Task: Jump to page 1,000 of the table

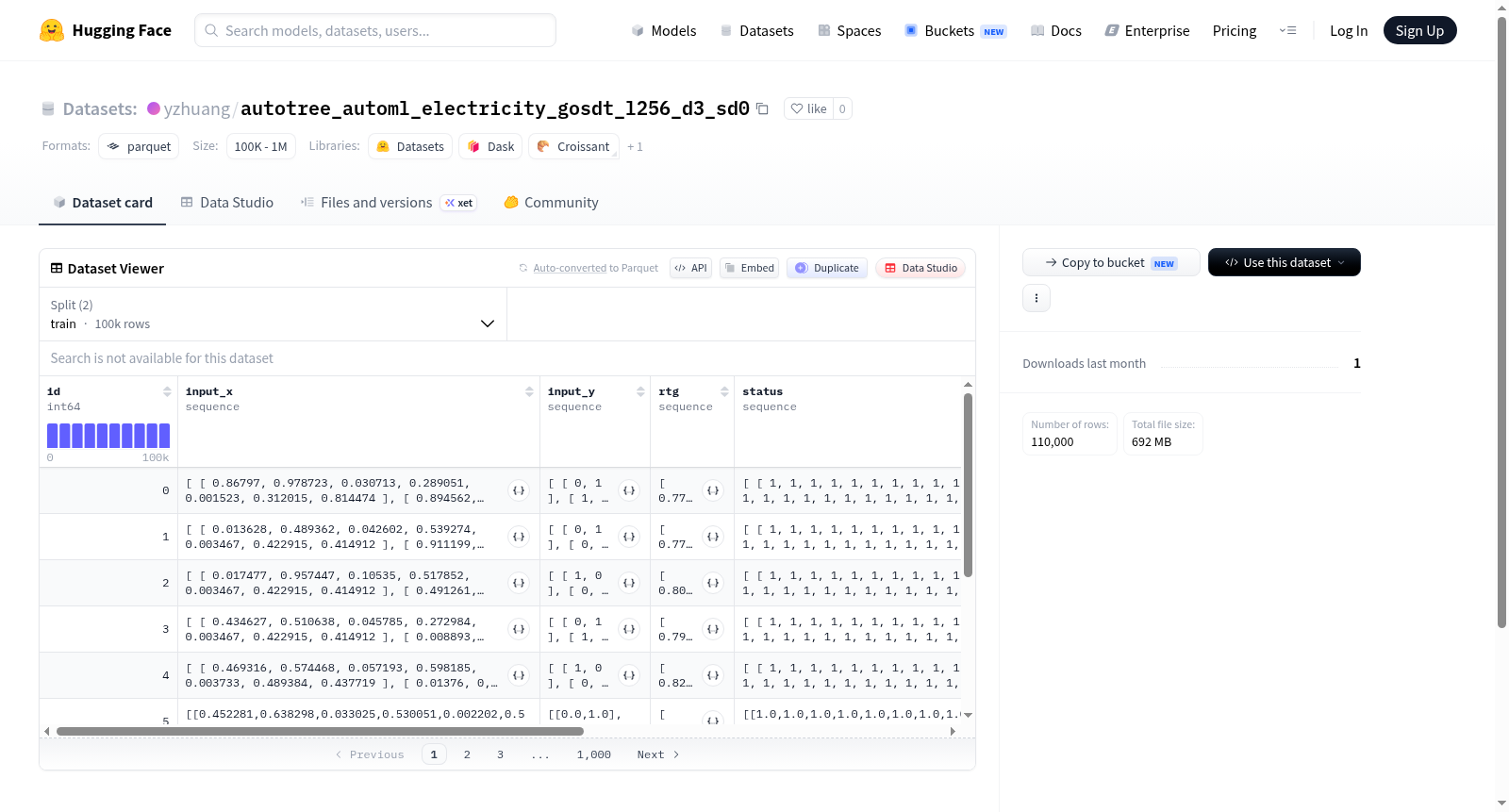Action: (x=594, y=754)
